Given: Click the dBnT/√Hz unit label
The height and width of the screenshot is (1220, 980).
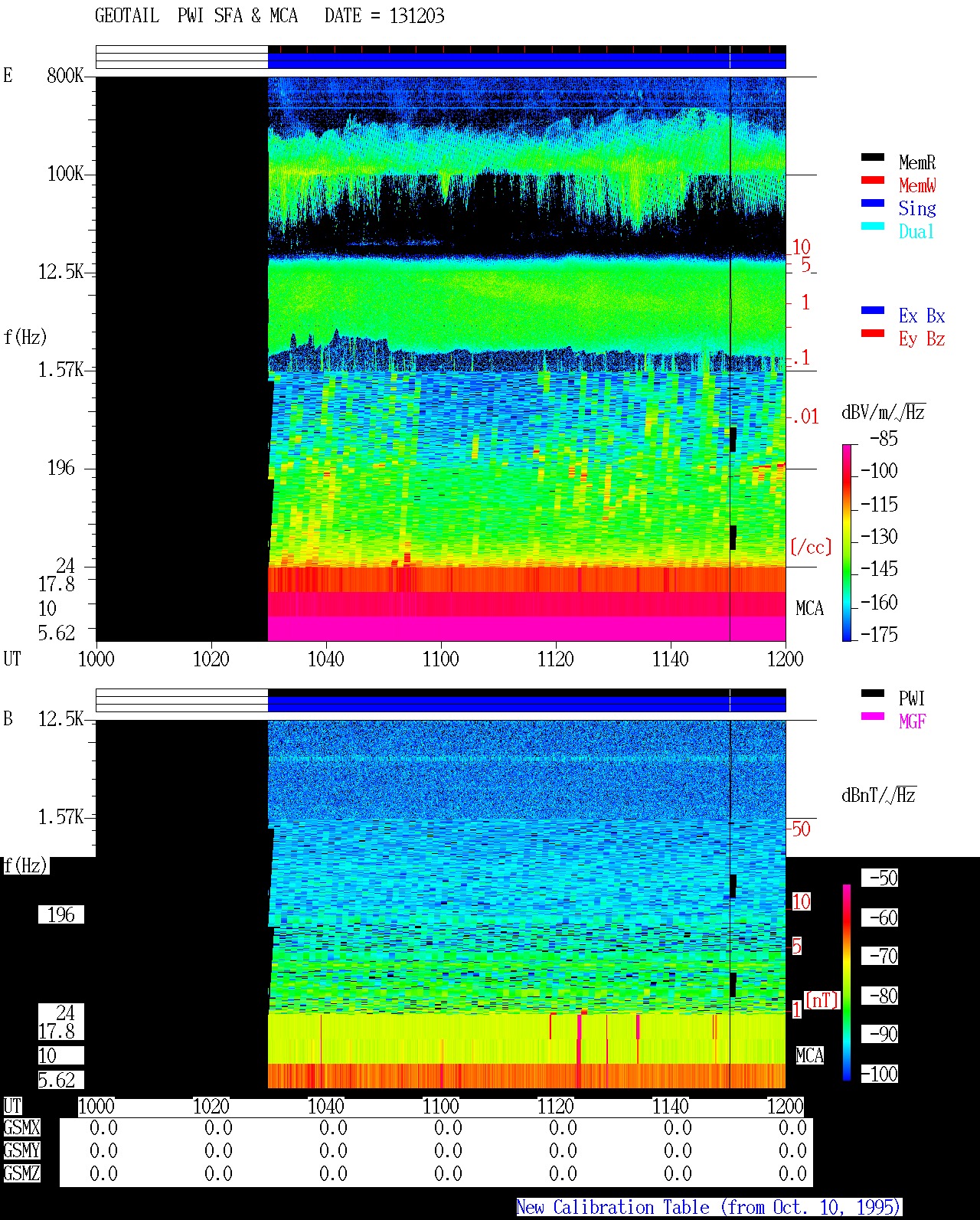Looking at the screenshot, I should (x=879, y=796).
